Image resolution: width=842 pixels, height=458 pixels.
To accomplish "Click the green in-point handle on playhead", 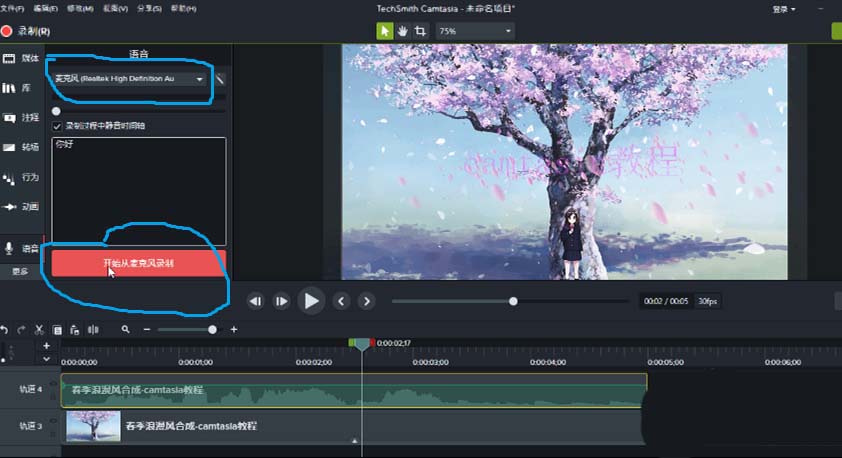I will pyautogui.click(x=351, y=343).
